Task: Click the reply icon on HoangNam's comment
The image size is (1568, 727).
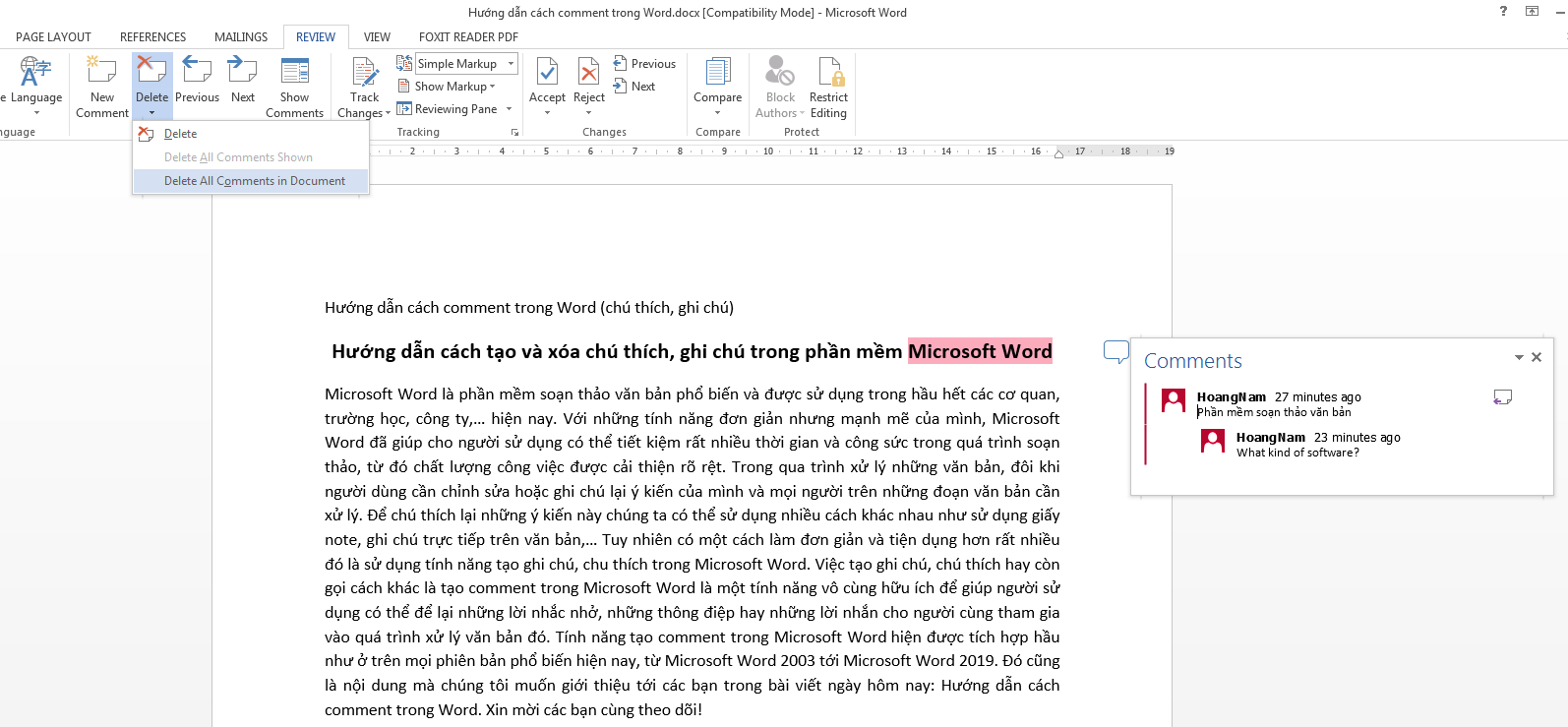Action: pyautogui.click(x=1502, y=397)
